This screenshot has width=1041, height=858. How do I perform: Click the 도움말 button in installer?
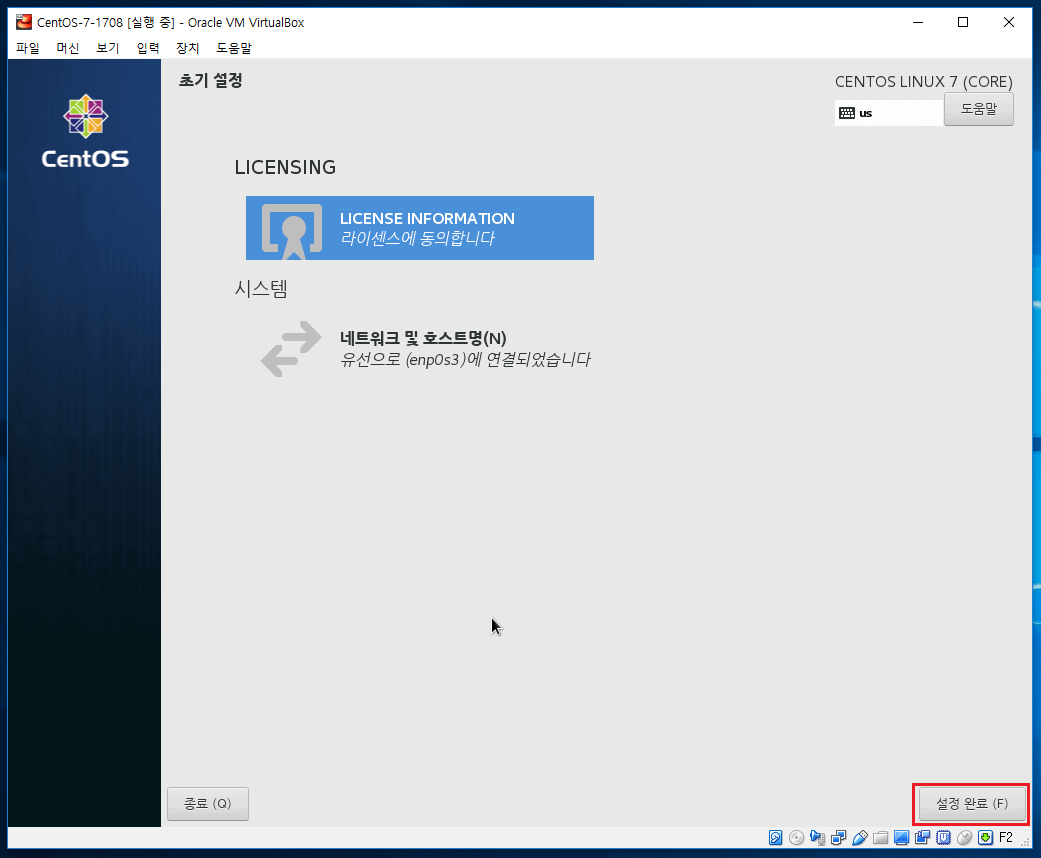click(978, 110)
